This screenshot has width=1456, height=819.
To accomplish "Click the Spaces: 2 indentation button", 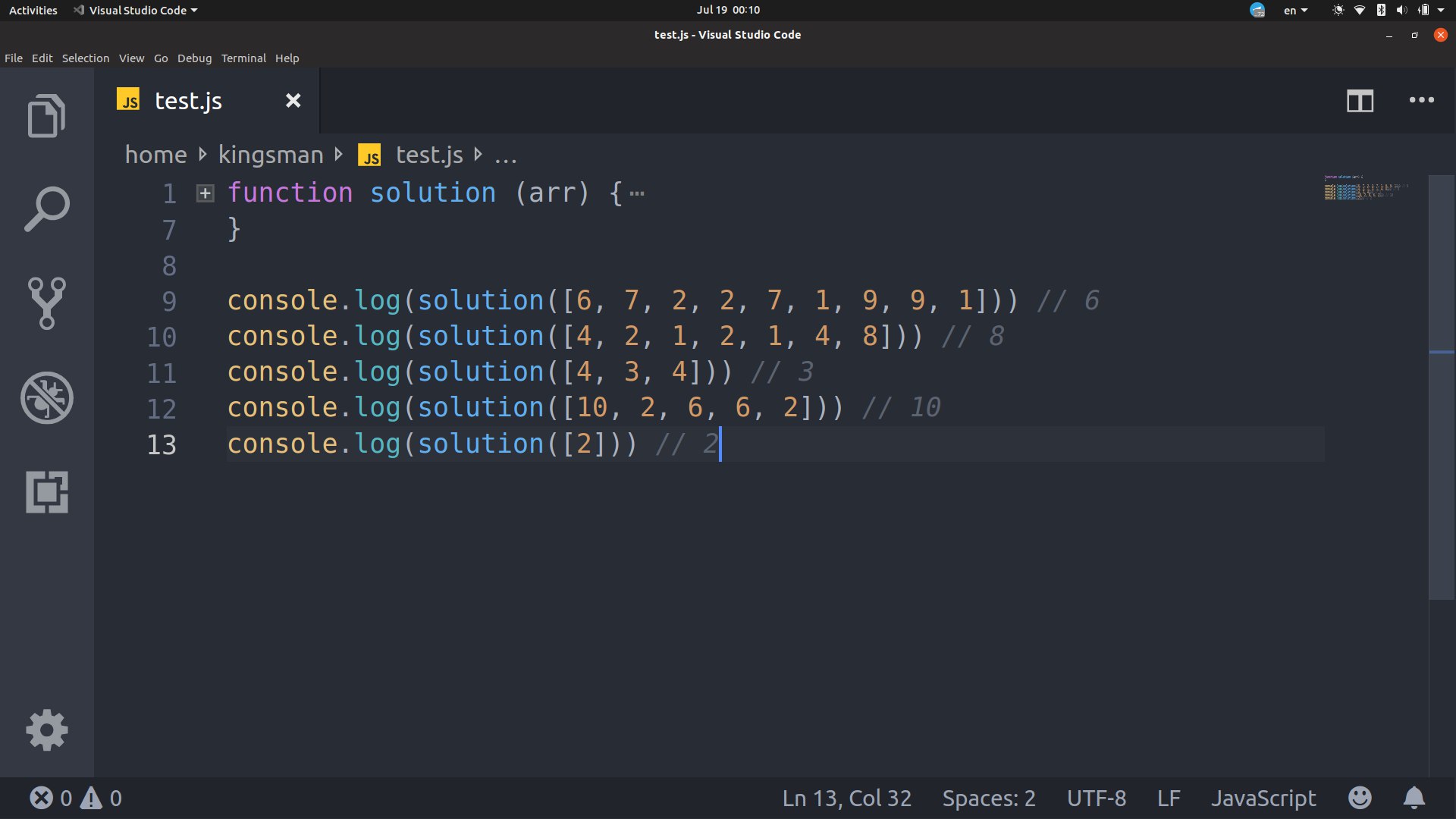I will pyautogui.click(x=988, y=798).
